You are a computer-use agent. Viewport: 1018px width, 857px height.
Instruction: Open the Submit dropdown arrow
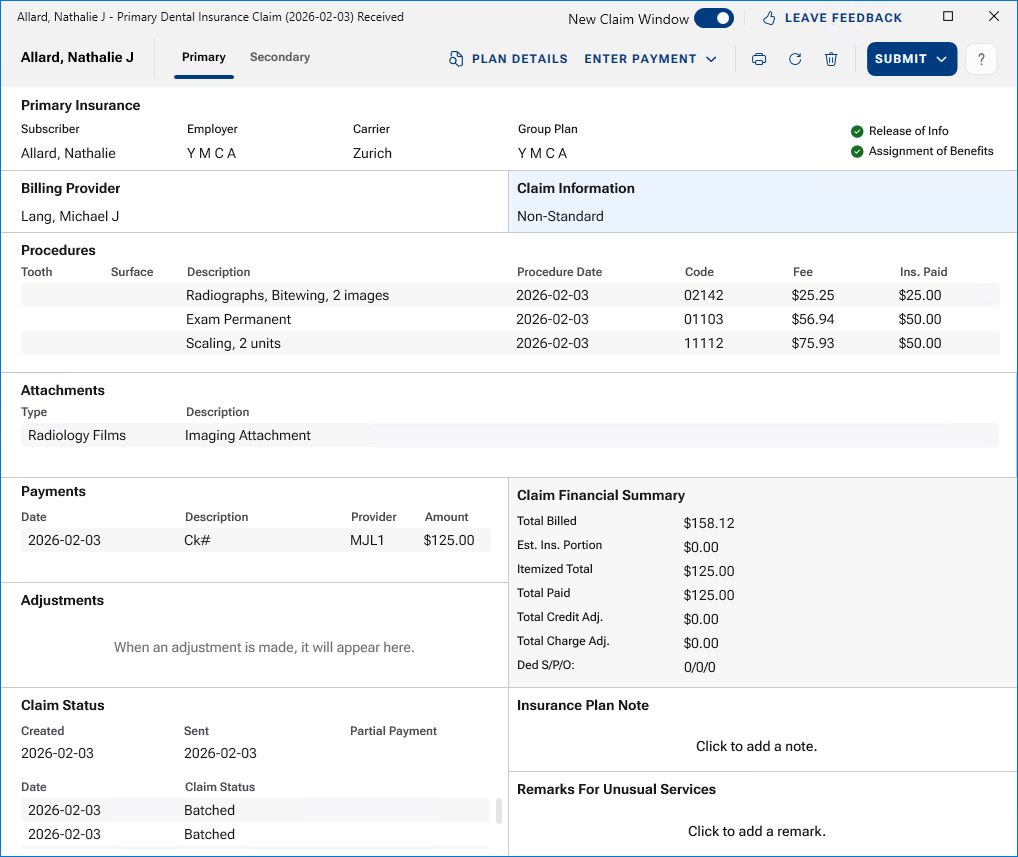coord(941,59)
